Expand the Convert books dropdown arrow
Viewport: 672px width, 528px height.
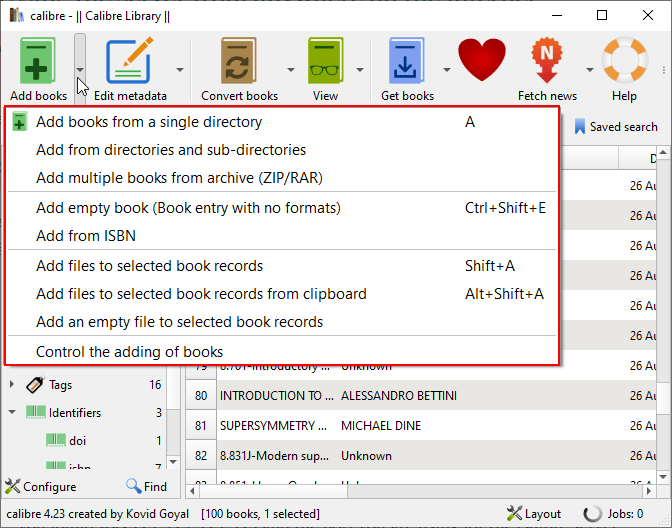click(x=291, y=69)
